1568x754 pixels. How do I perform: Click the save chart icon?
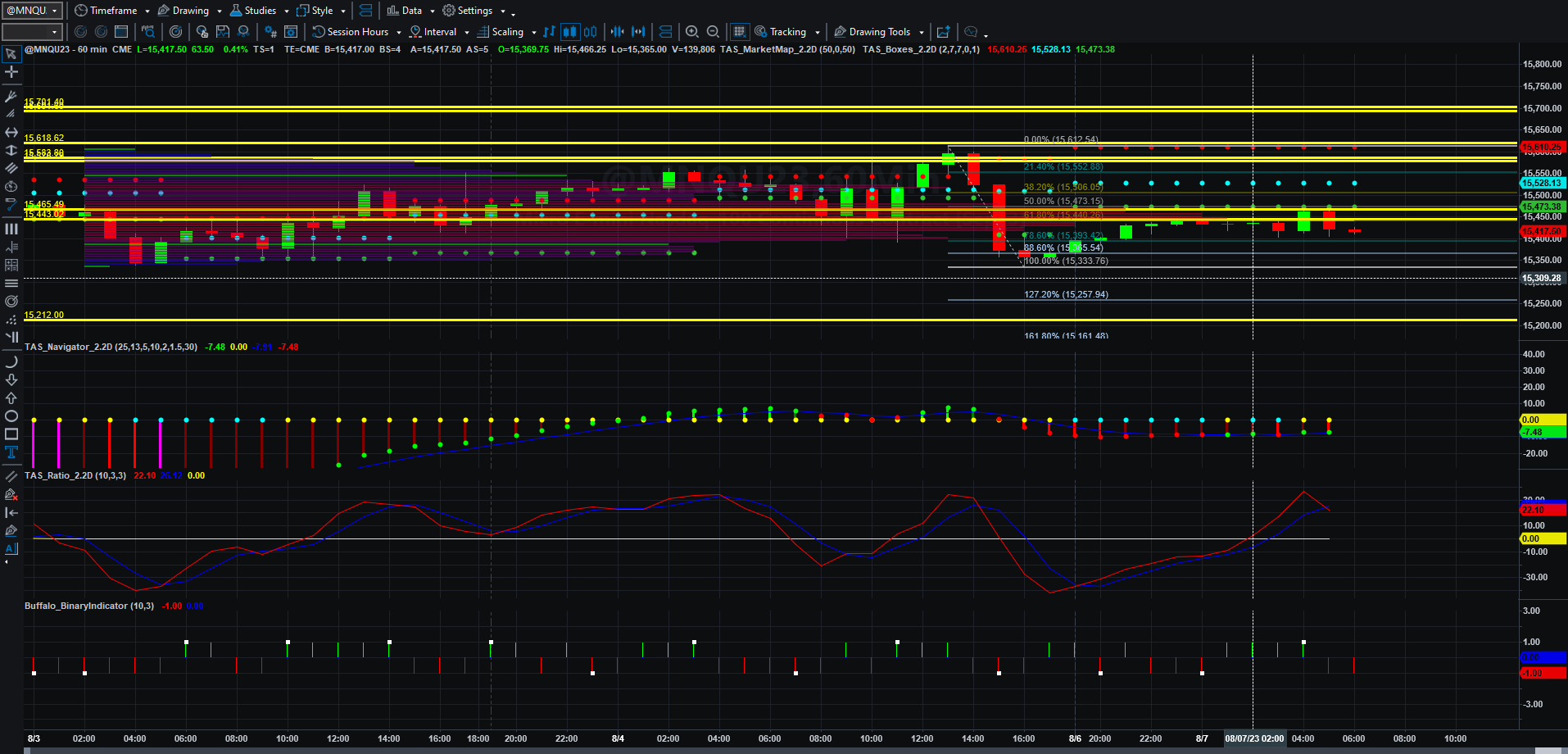click(223, 32)
